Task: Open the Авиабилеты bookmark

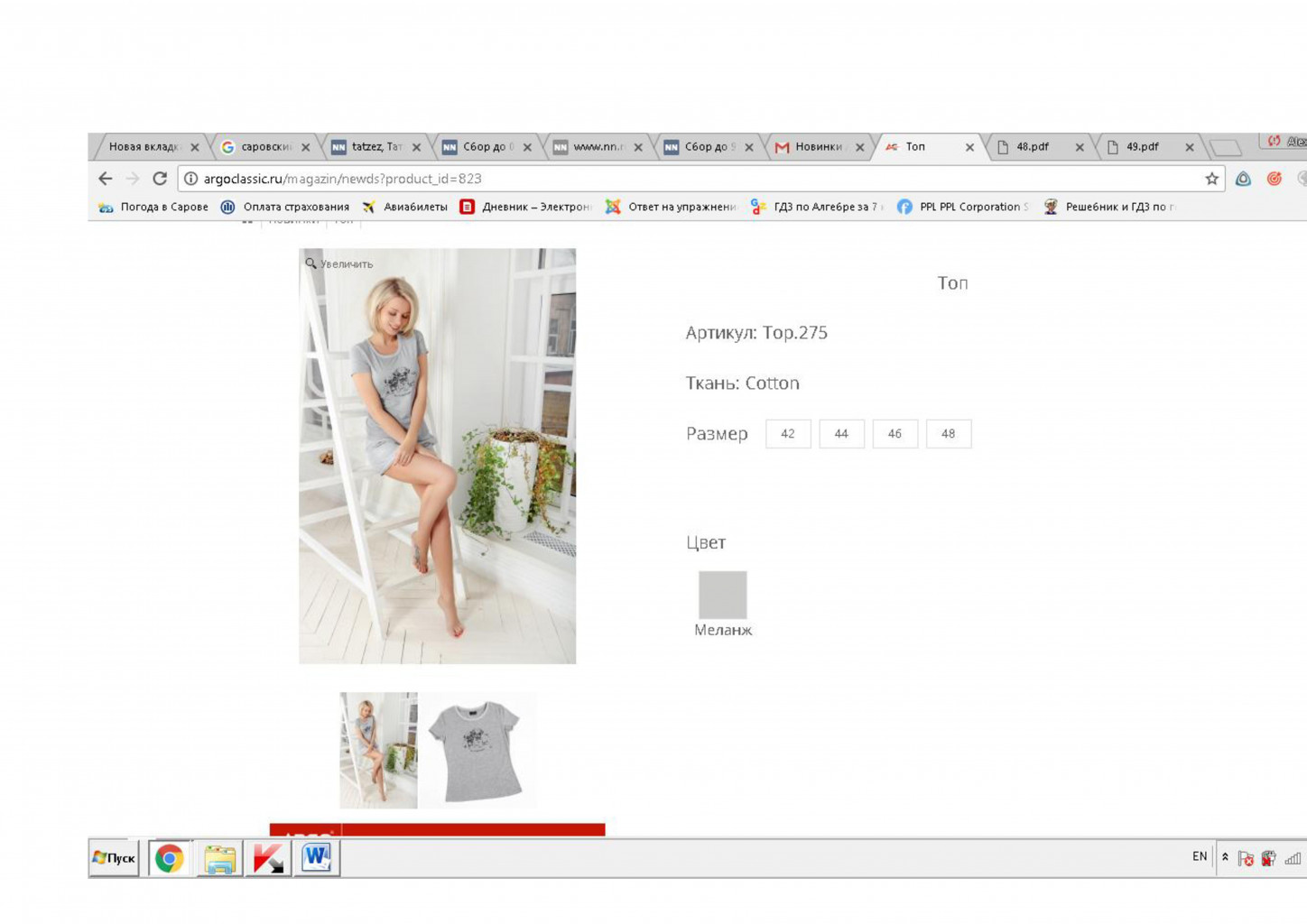Action: point(404,207)
